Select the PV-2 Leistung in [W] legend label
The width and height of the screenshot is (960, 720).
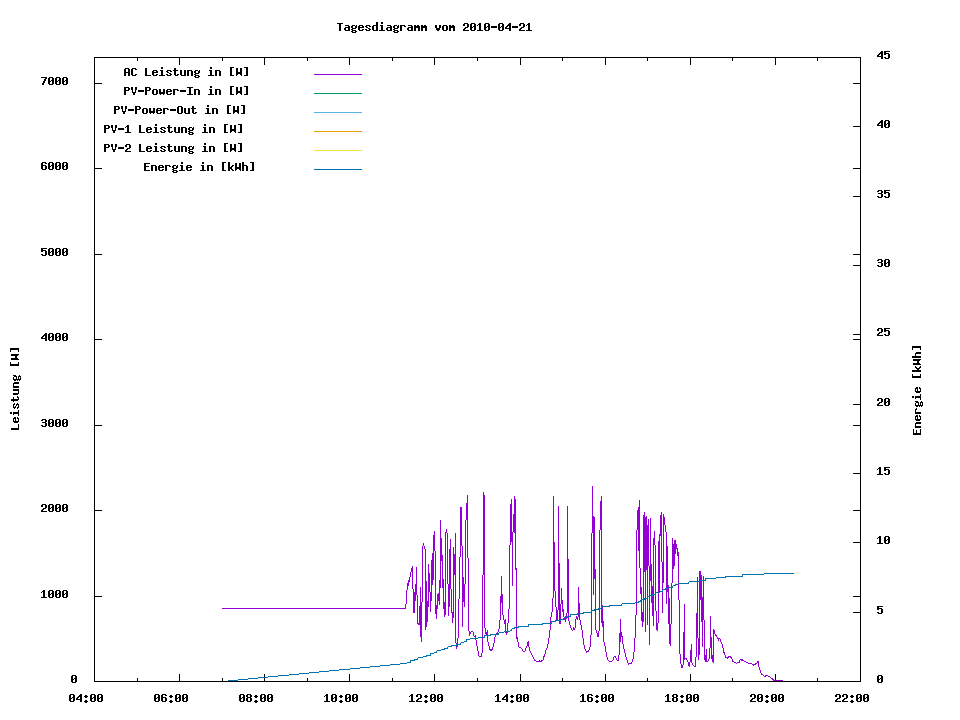click(x=173, y=148)
